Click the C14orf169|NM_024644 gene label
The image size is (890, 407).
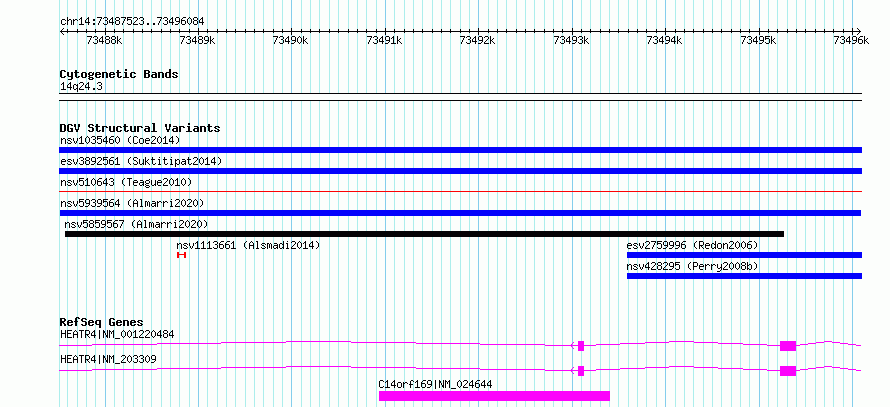435,384
